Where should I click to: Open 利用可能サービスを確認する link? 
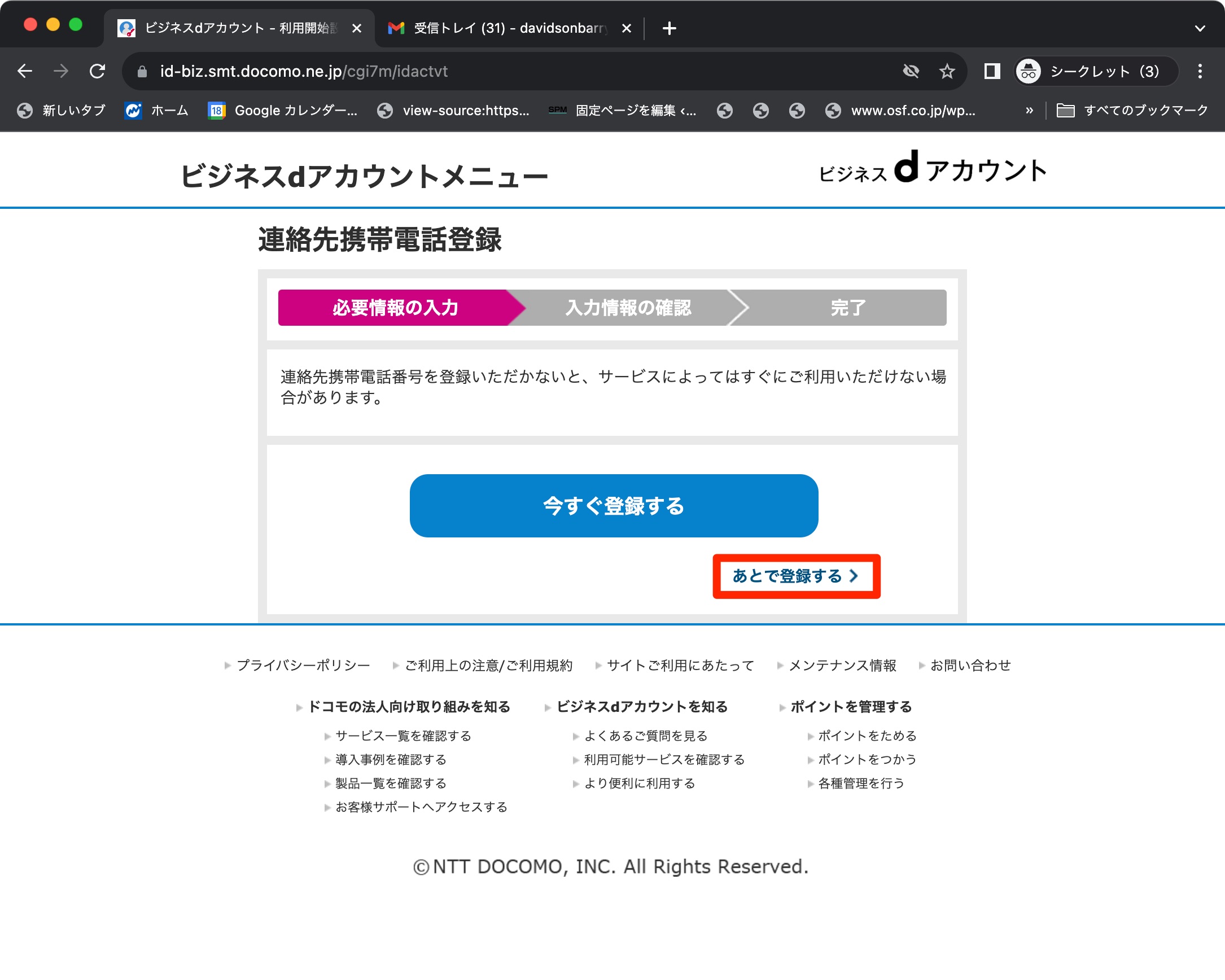664,760
